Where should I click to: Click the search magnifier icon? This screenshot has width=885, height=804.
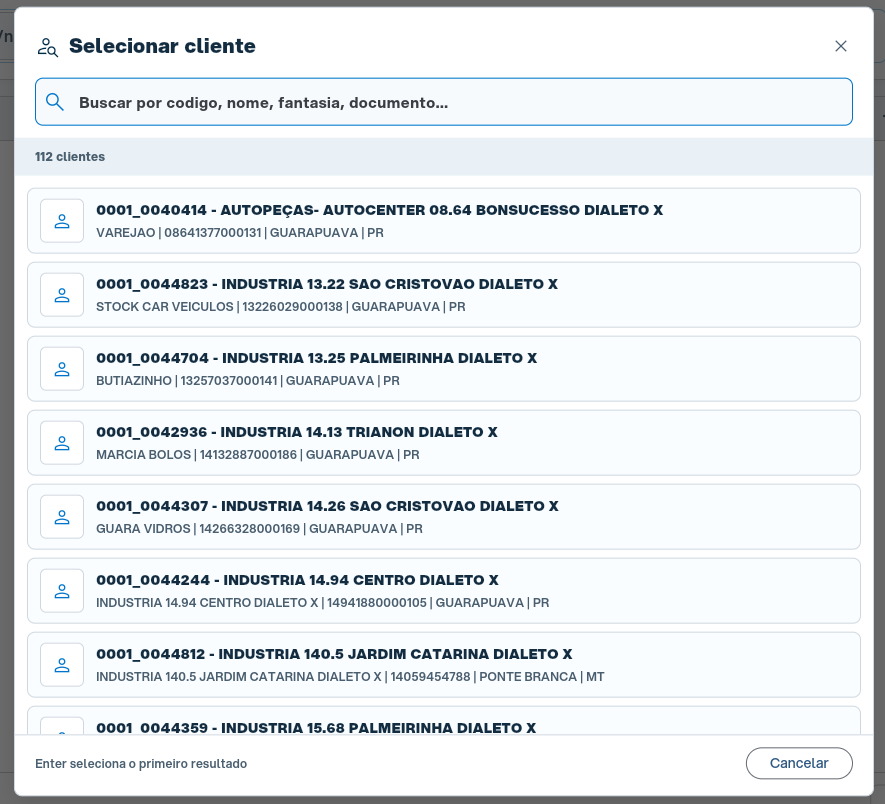(x=55, y=102)
